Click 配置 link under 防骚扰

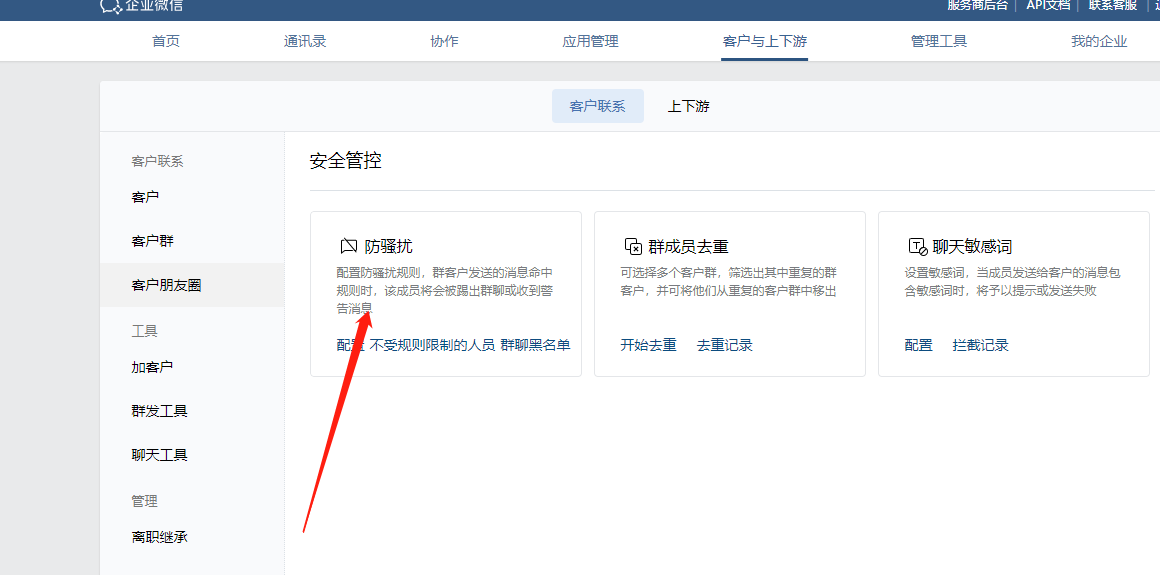(x=350, y=345)
